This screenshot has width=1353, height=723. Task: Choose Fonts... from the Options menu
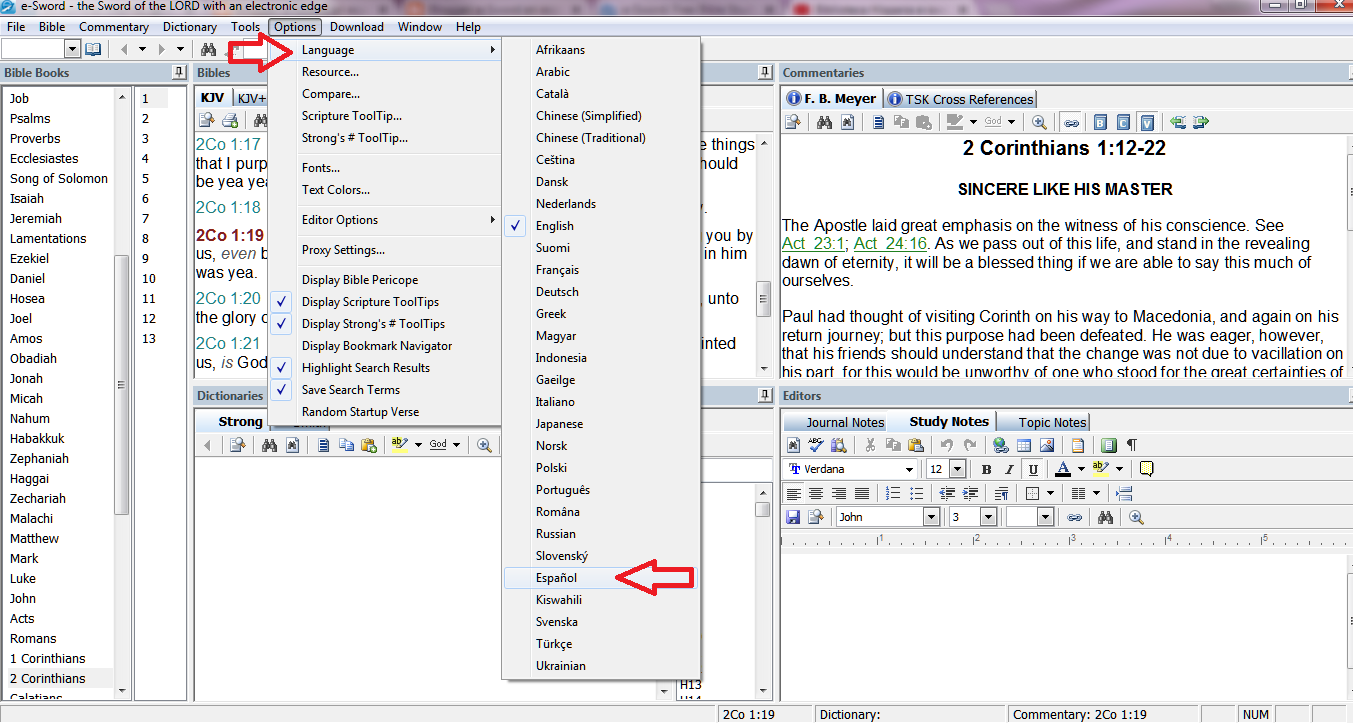point(321,168)
